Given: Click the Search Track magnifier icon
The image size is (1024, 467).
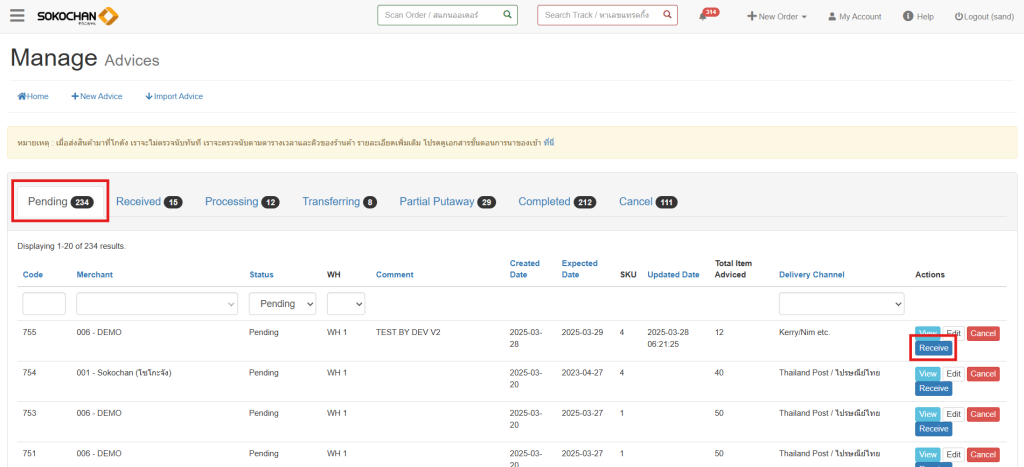Looking at the screenshot, I should coord(667,14).
